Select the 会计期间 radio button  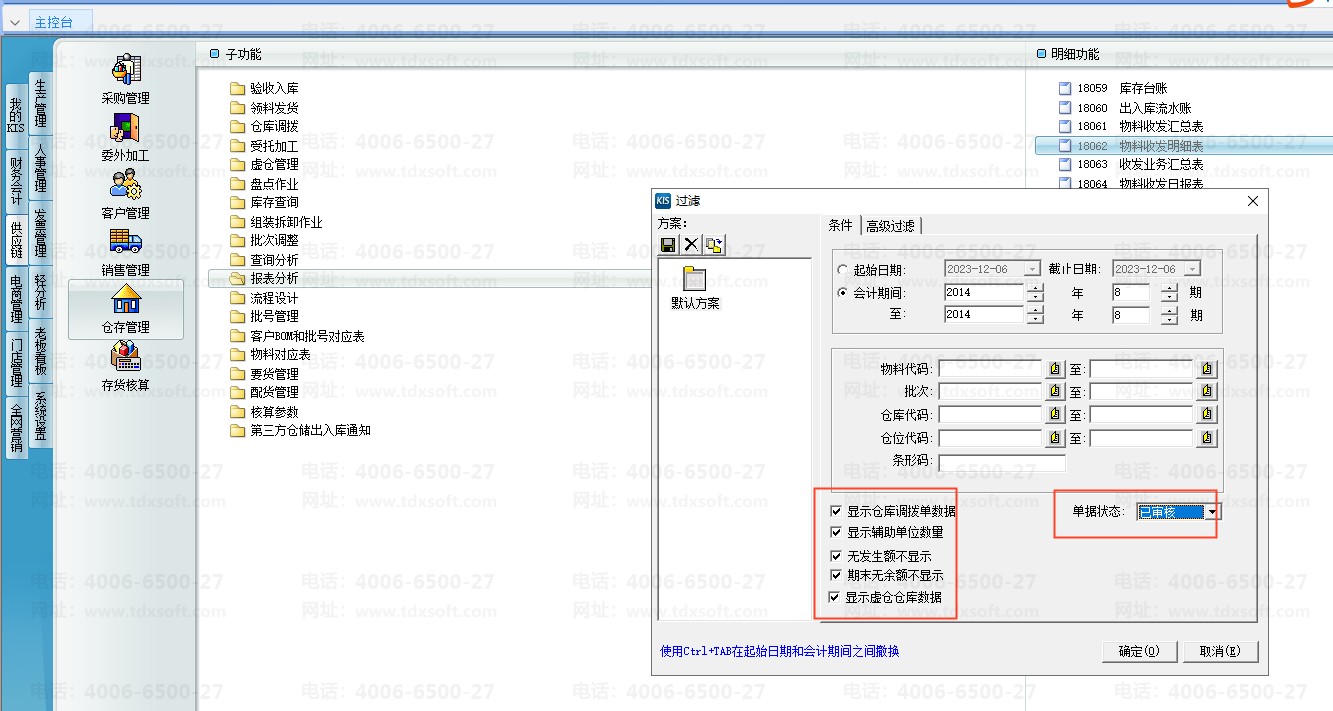click(x=842, y=293)
